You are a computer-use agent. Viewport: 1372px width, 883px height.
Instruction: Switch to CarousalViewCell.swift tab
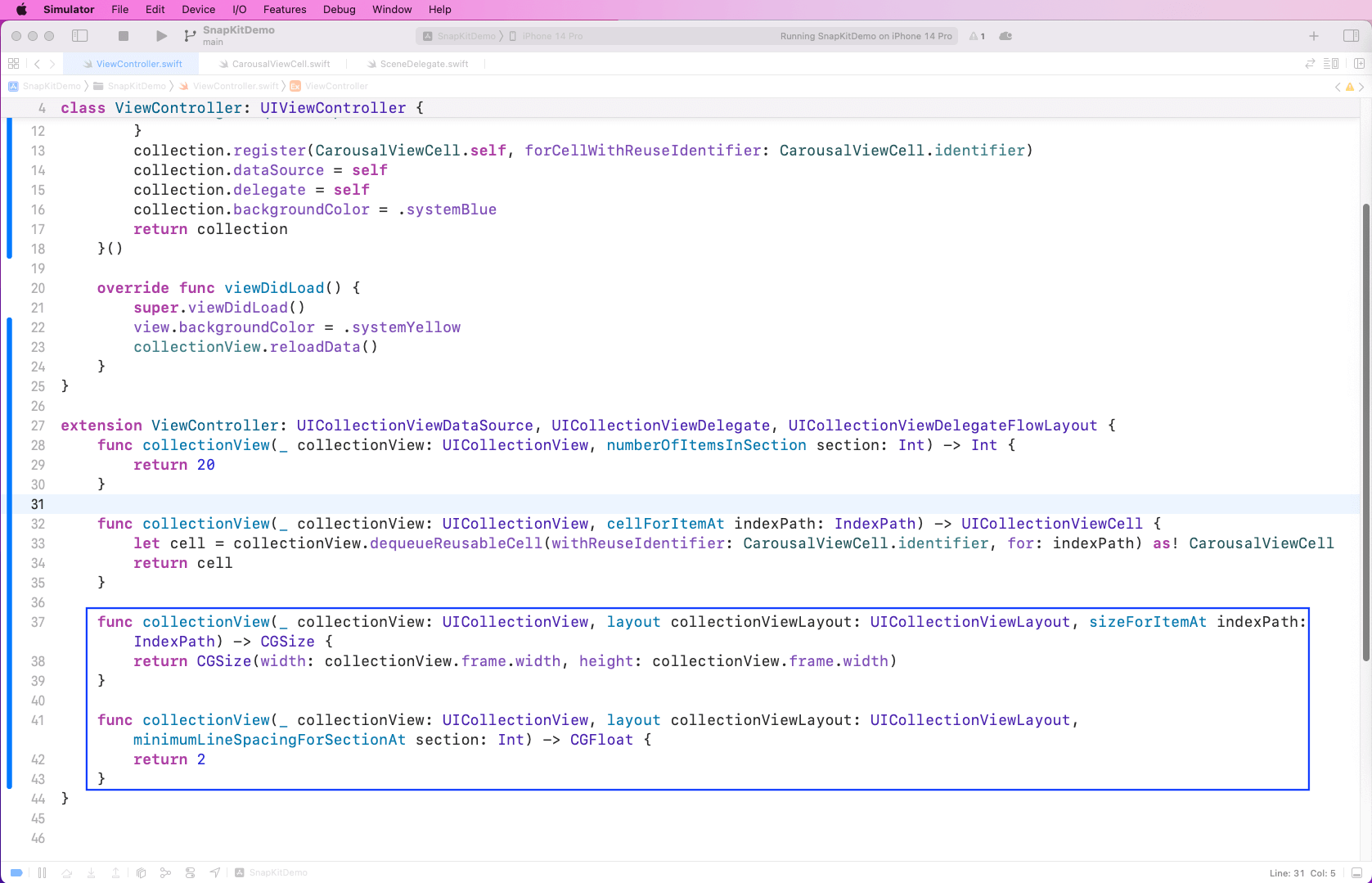click(x=281, y=64)
